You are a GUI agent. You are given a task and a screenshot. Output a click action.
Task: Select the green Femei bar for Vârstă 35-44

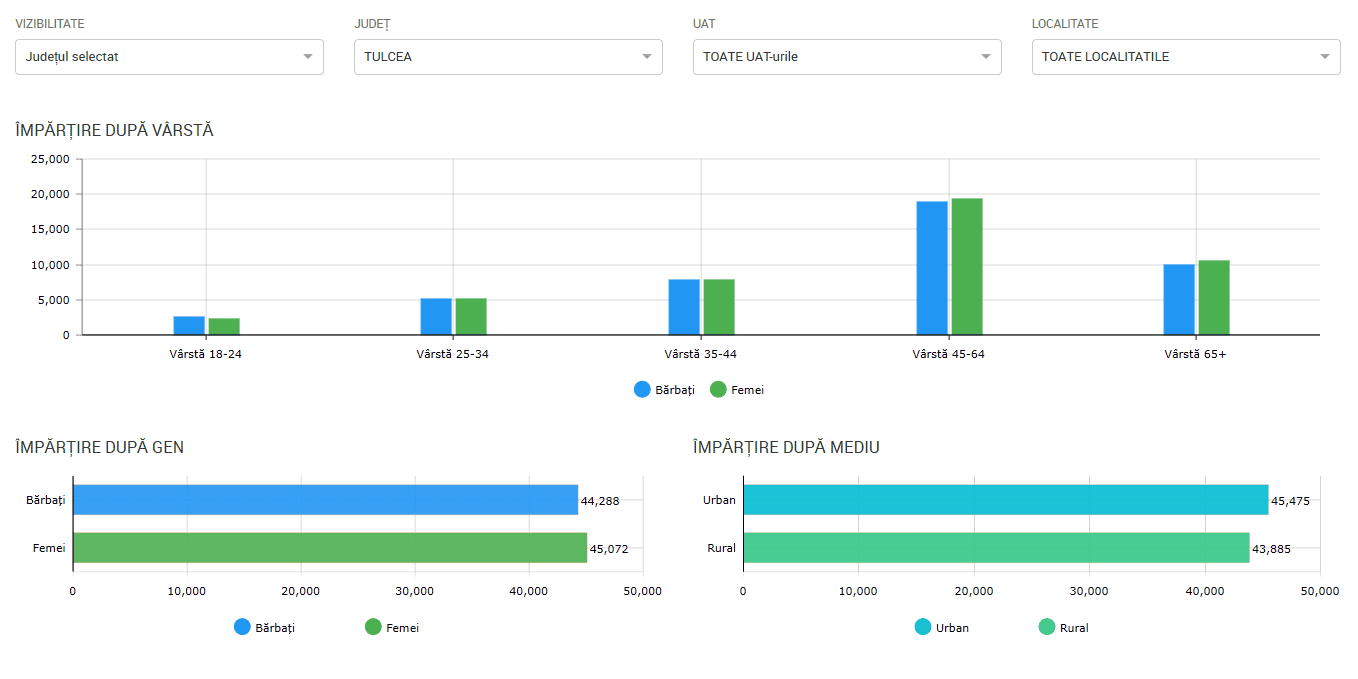tap(719, 307)
